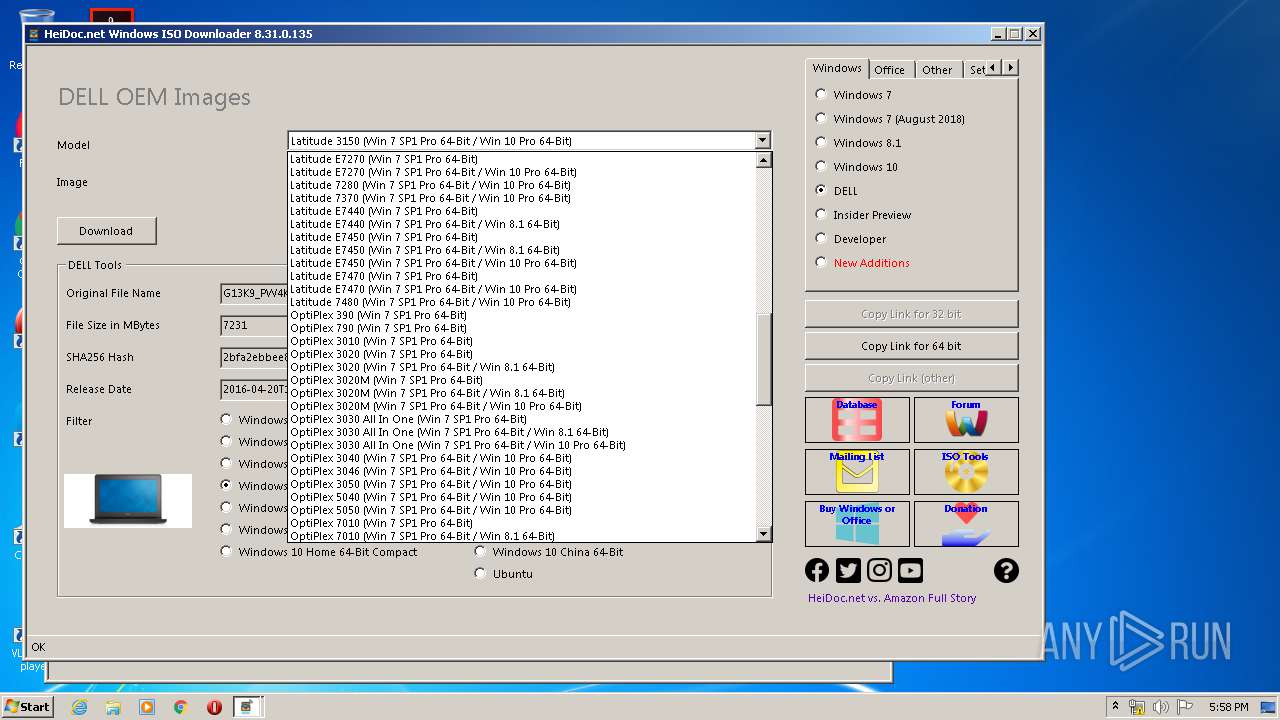Open the Twitter page icon

click(x=848, y=570)
